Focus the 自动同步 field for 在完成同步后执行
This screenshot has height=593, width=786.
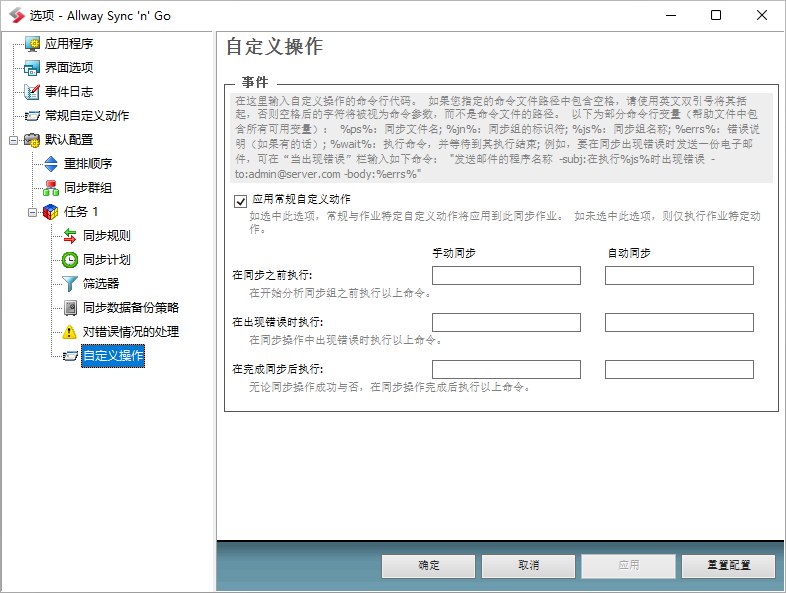679,369
